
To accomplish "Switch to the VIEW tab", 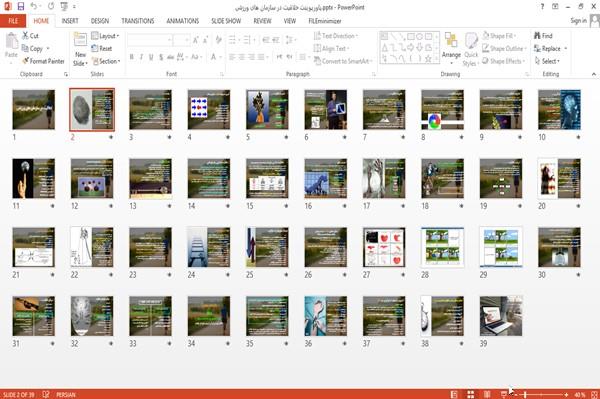I will tap(290, 21).
